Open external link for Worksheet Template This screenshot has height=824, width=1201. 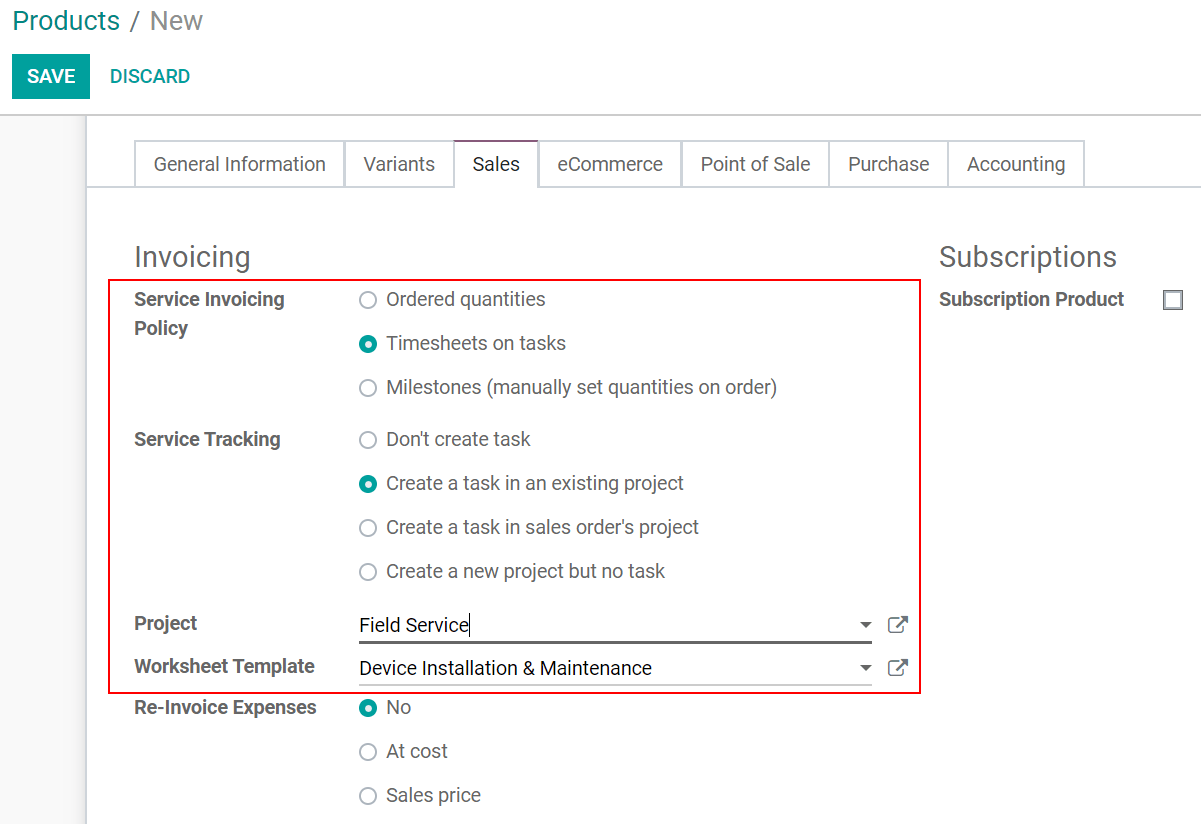click(x=897, y=668)
